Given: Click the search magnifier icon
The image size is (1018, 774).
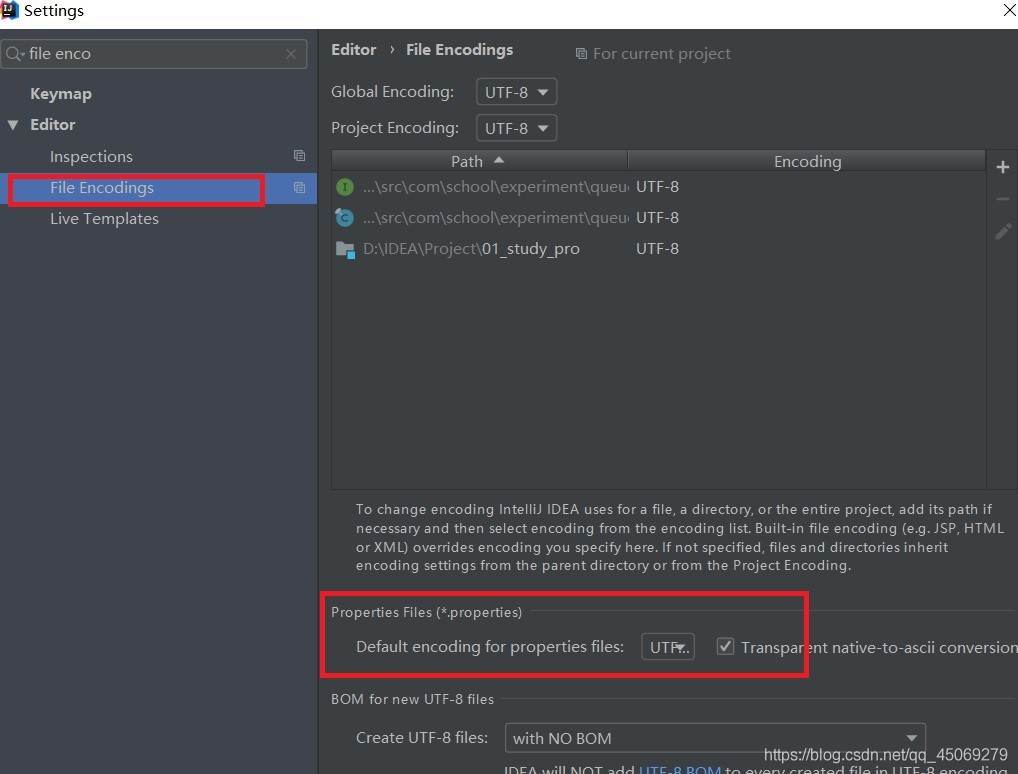Looking at the screenshot, I should click(x=14, y=54).
